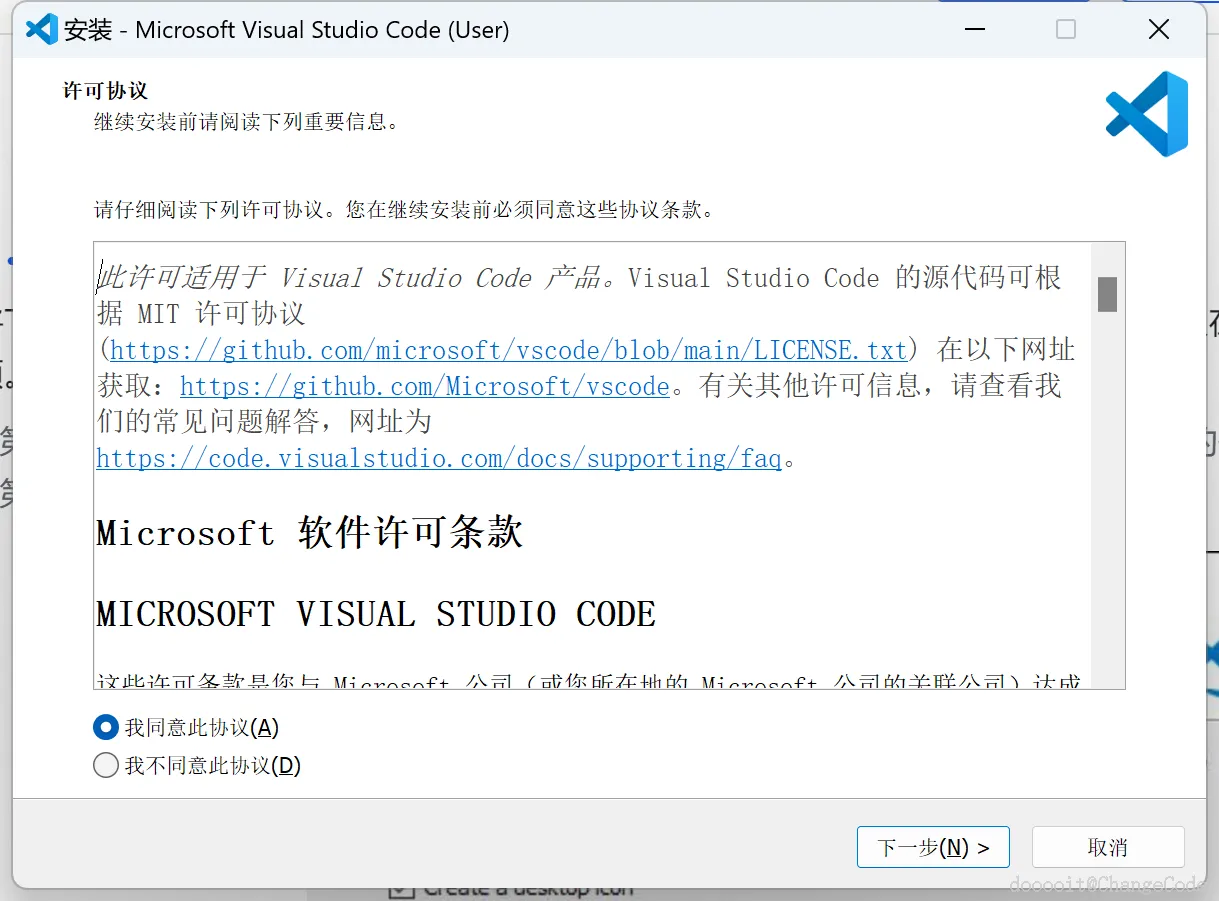1219x901 pixels.
Task: Click the large VS Code logo in header
Action: click(1147, 114)
